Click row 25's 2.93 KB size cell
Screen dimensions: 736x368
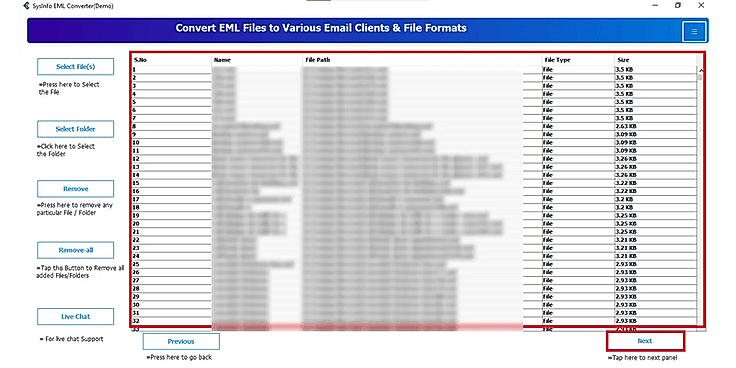click(x=655, y=264)
